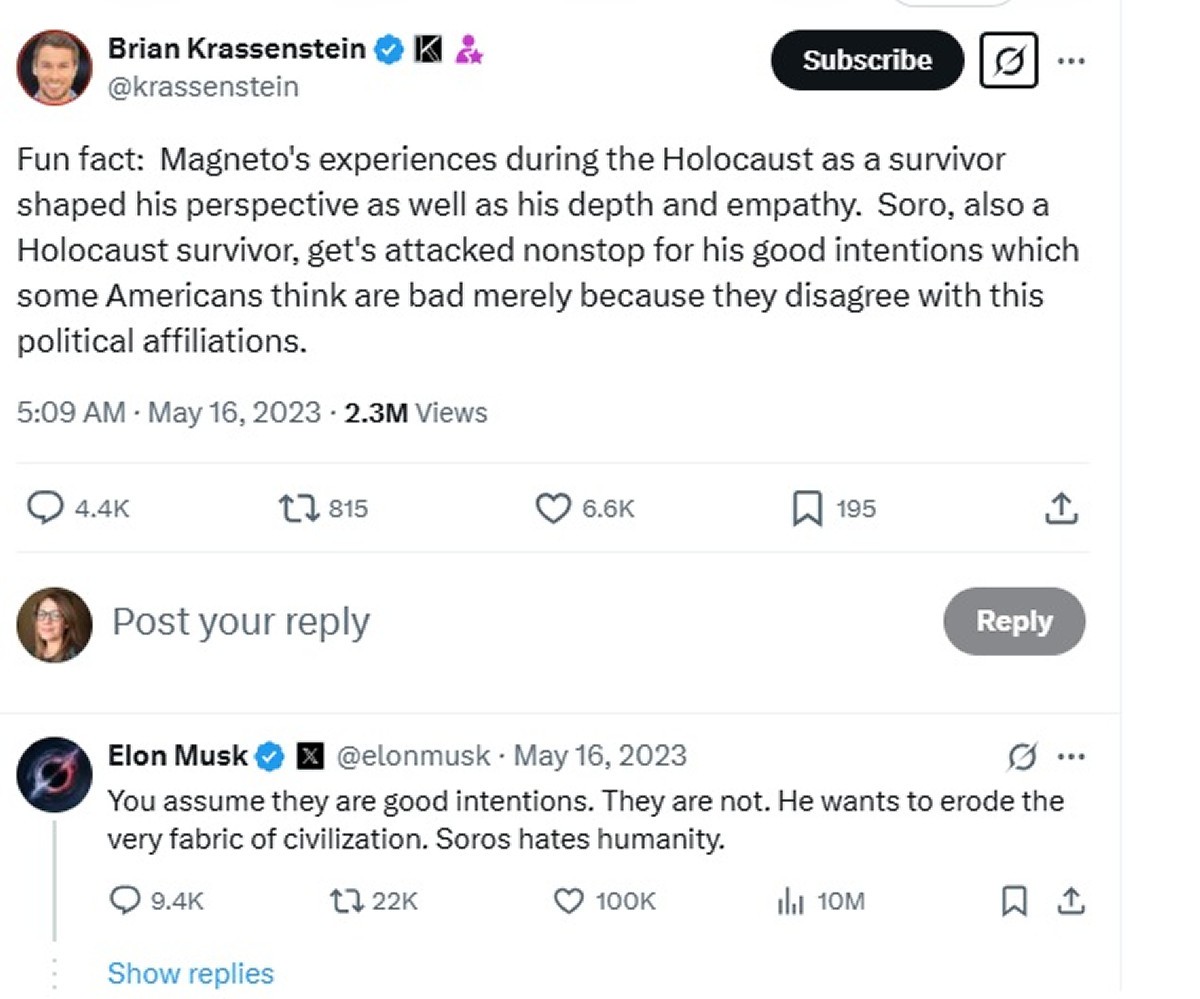This screenshot has height=999, width=1200.
Task: Open more options on Elon Musk's reply
Action: pos(1071,756)
